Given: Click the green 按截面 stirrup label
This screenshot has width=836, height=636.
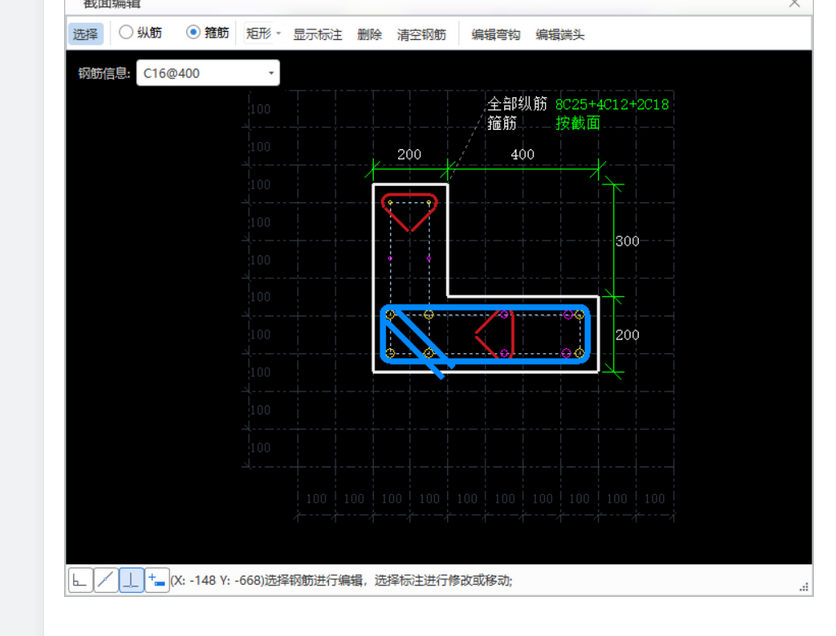Looking at the screenshot, I should click(578, 123).
